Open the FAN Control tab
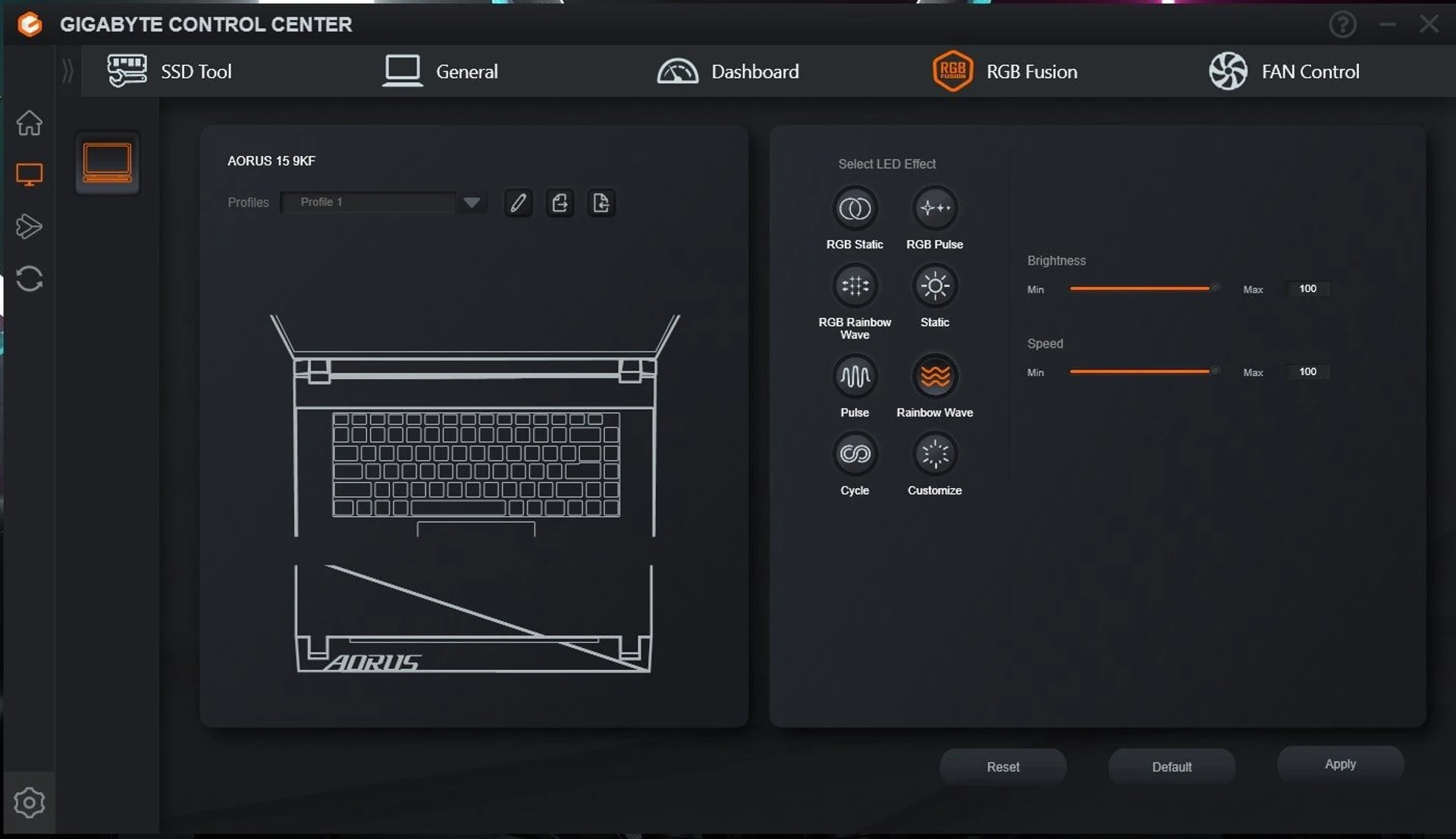The width and height of the screenshot is (1456, 839). [1284, 71]
